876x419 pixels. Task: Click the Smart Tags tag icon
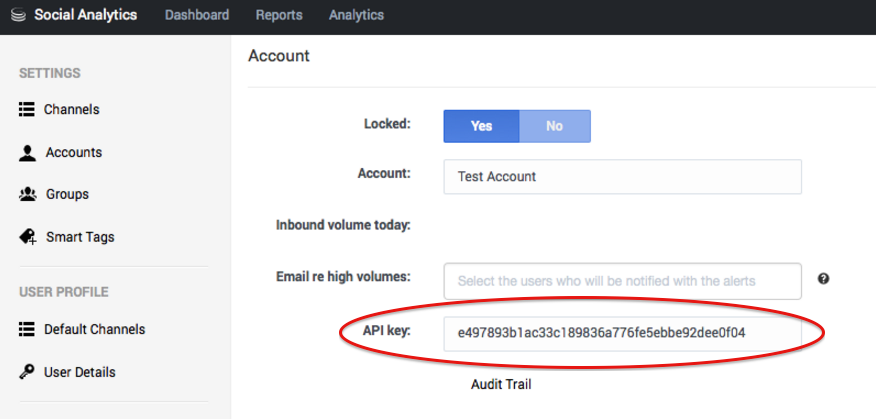click(x=27, y=237)
